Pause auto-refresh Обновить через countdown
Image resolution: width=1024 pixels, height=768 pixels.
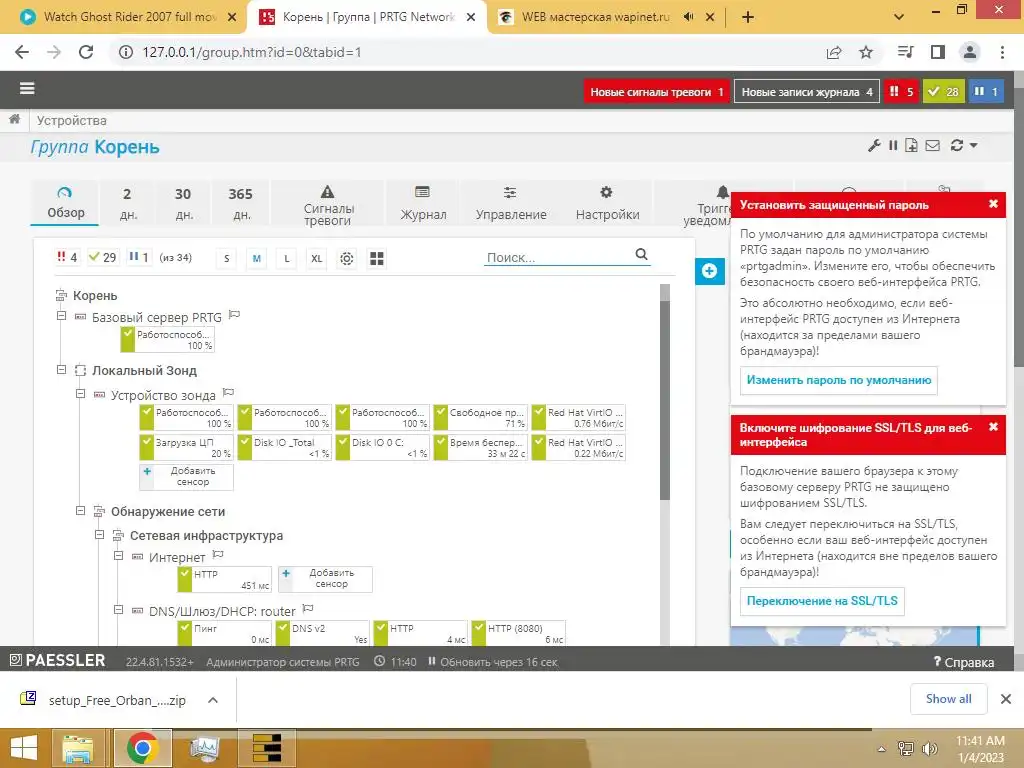(x=493, y=662)
